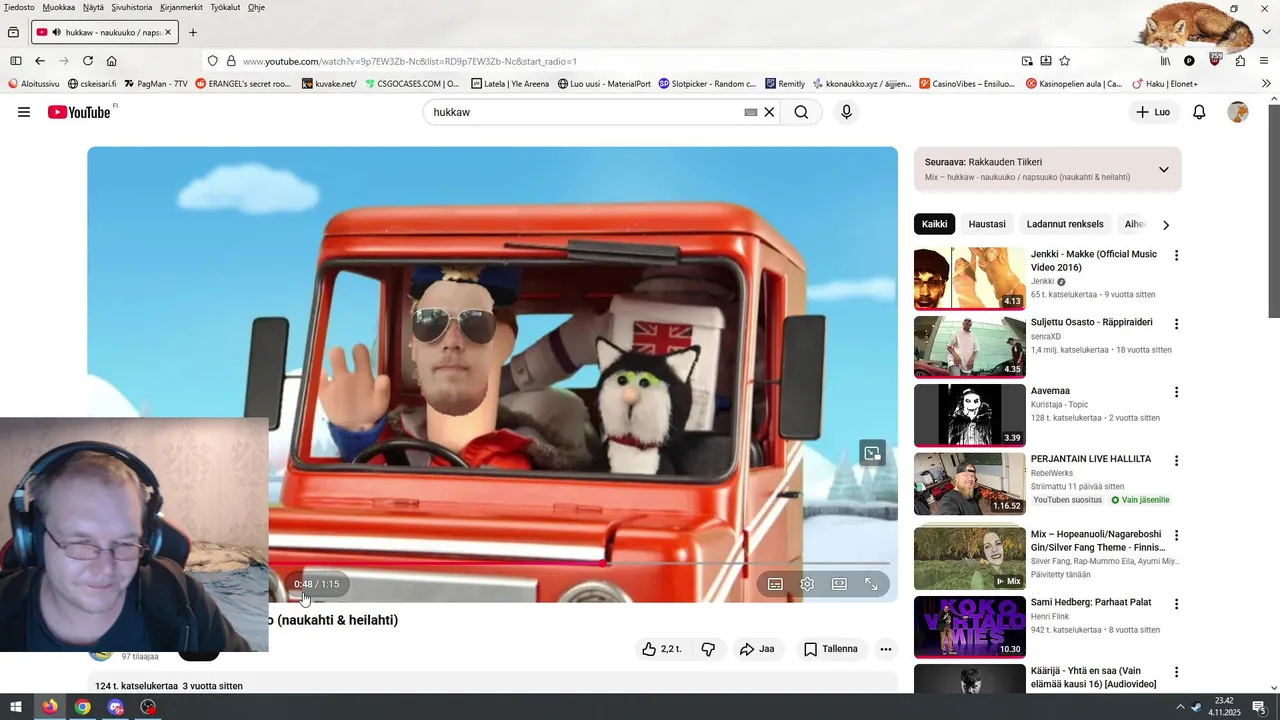Open options for Käärijä video
This screenshot has width=1280, height=720.
point(1176,673)
